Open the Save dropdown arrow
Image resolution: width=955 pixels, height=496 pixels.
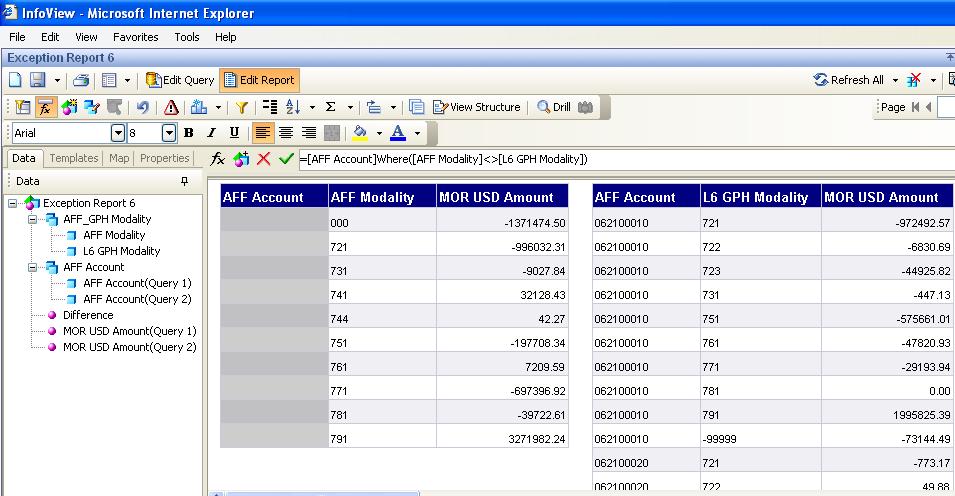coord(57,80)
